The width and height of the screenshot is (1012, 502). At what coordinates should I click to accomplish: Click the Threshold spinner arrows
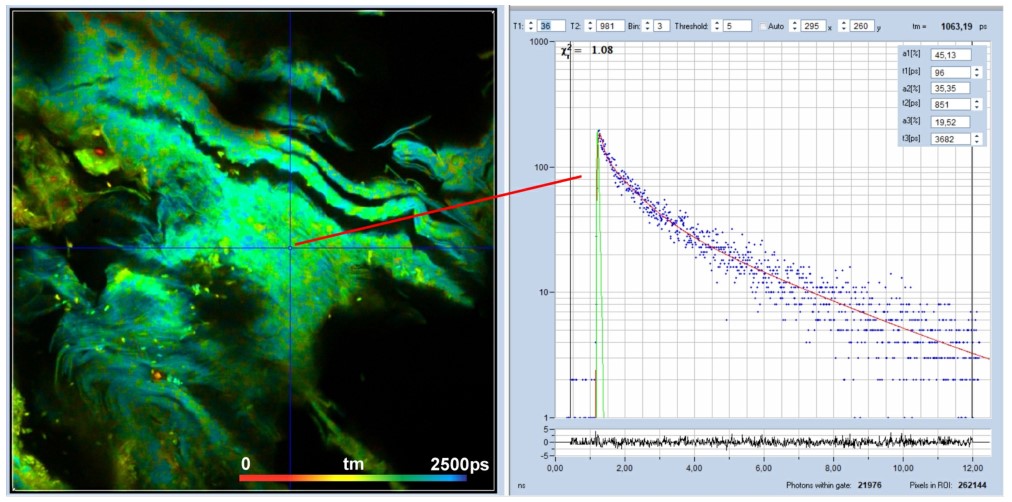pyautogui.click(x=717, y=25)
